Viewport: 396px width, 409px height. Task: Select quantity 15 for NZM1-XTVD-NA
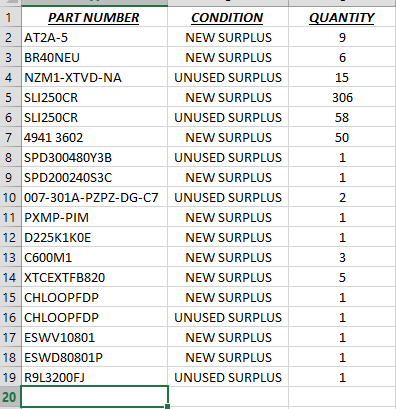342,77
